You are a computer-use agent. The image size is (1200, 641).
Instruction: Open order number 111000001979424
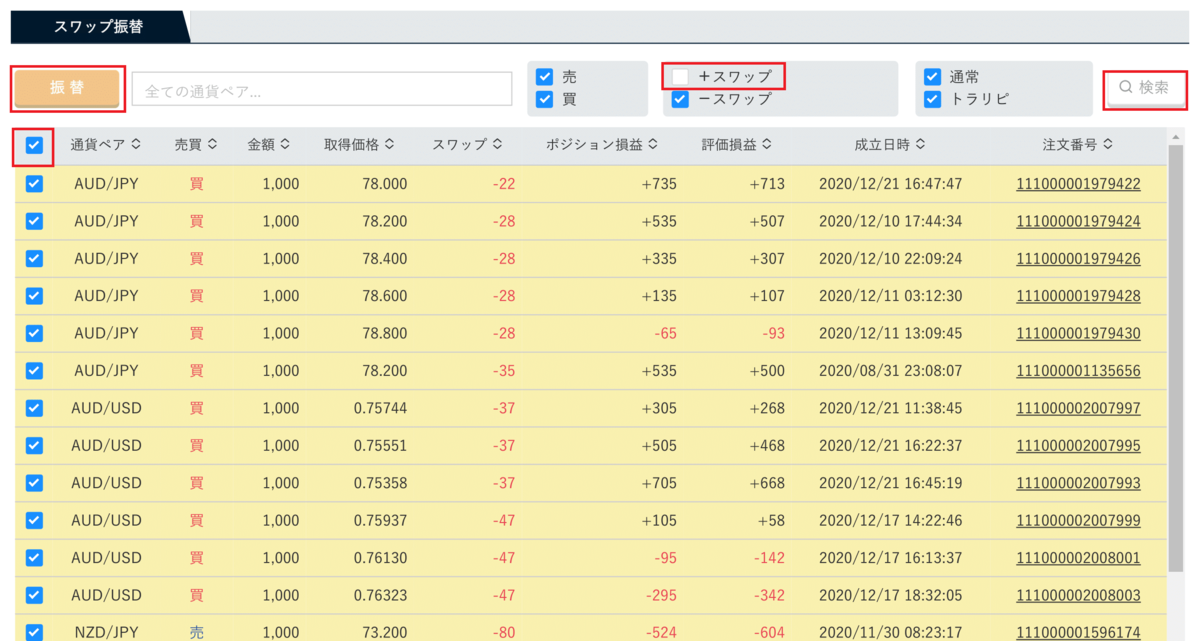[1078, 221]
